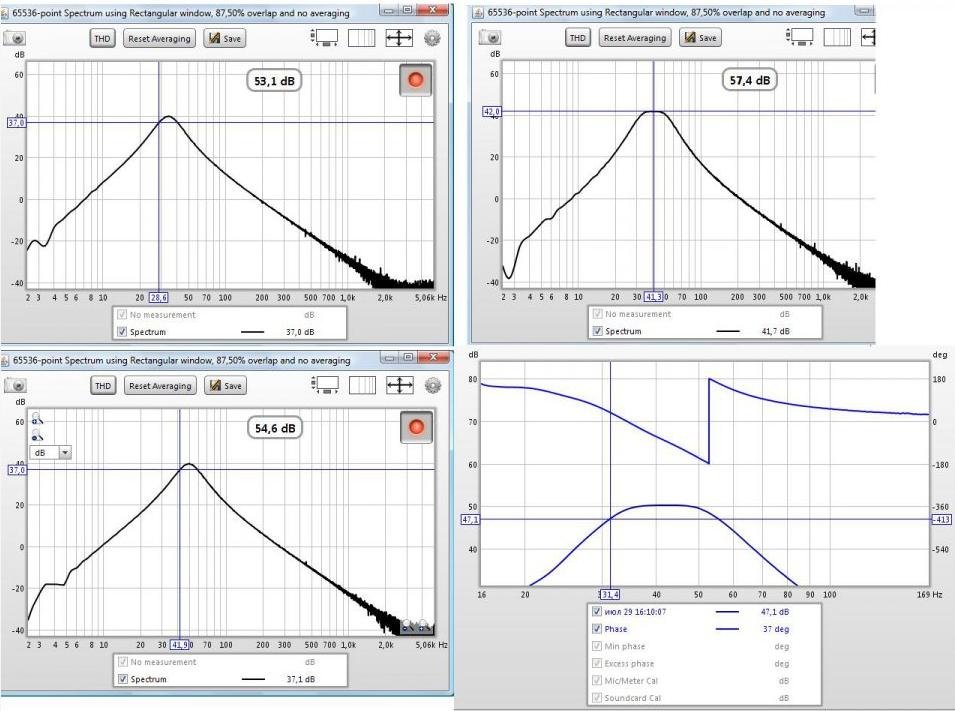Click the red record button in the 53,1 dB window
Screen dimensions: 955x711
(415, 80)
